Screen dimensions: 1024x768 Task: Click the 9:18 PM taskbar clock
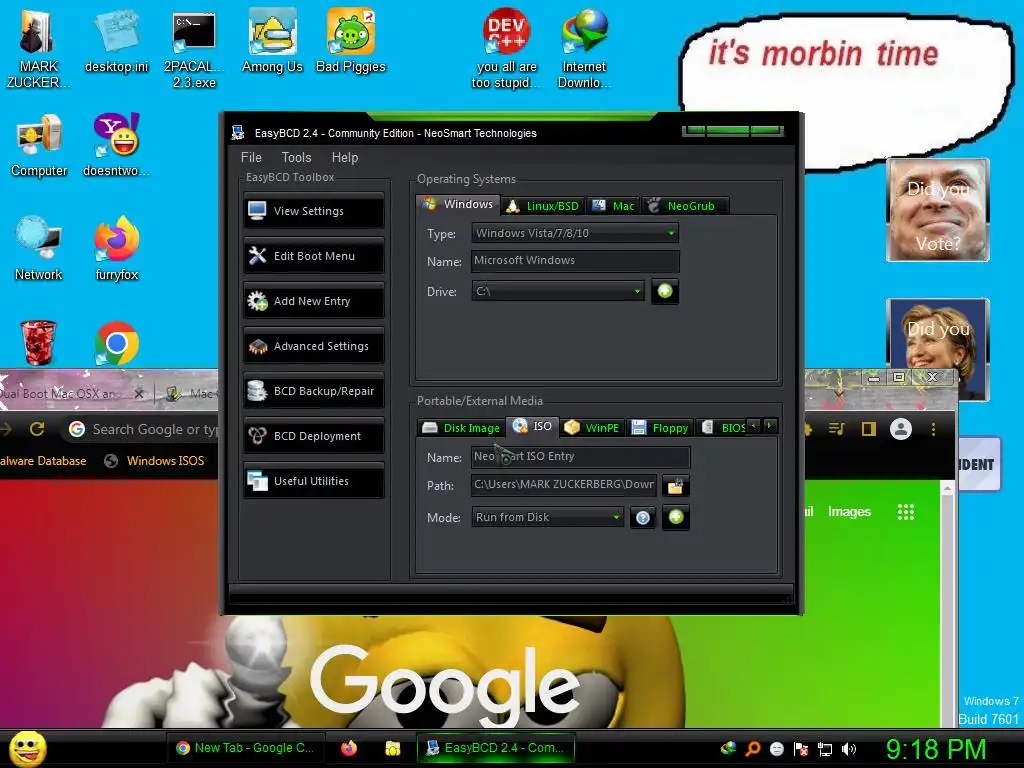click(936, 750)
